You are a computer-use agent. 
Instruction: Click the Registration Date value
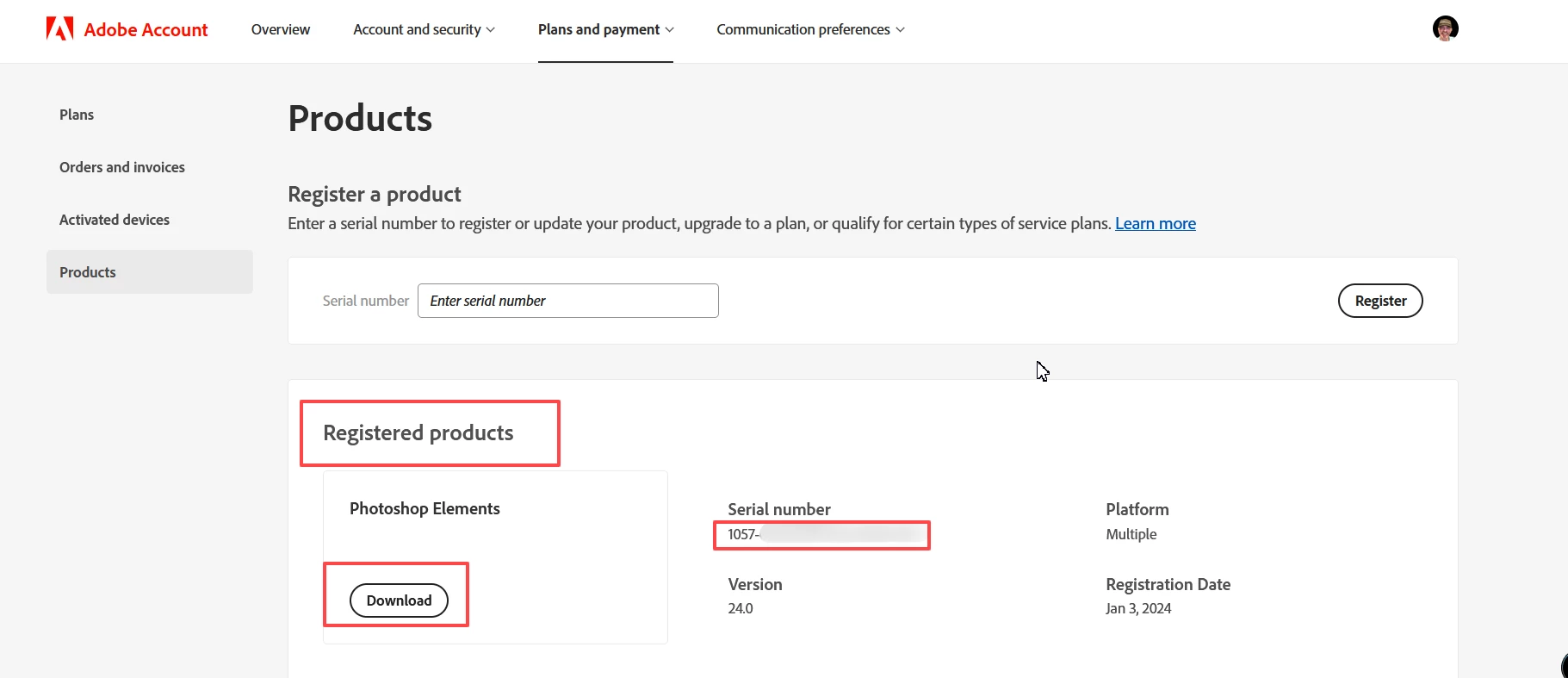coord(1137,608)
